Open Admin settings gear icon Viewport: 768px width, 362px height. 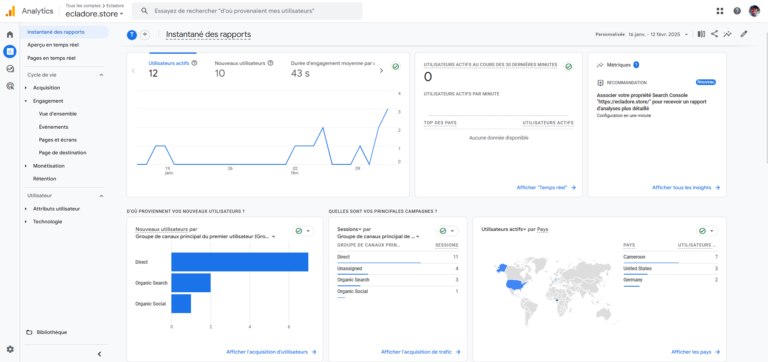[10, 349]
